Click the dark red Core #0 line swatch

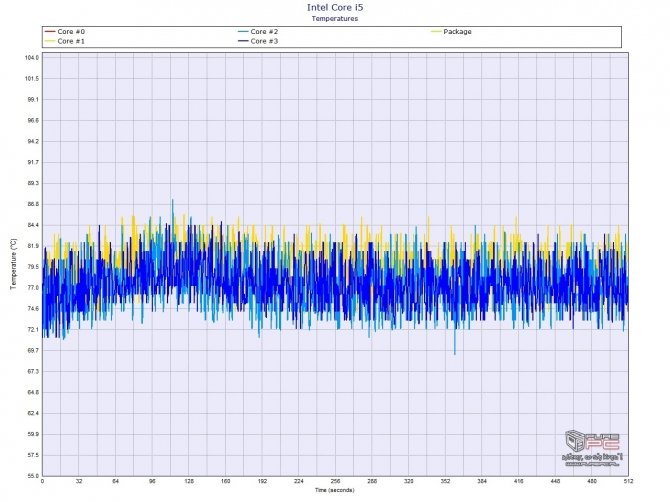tap(50, 32)
